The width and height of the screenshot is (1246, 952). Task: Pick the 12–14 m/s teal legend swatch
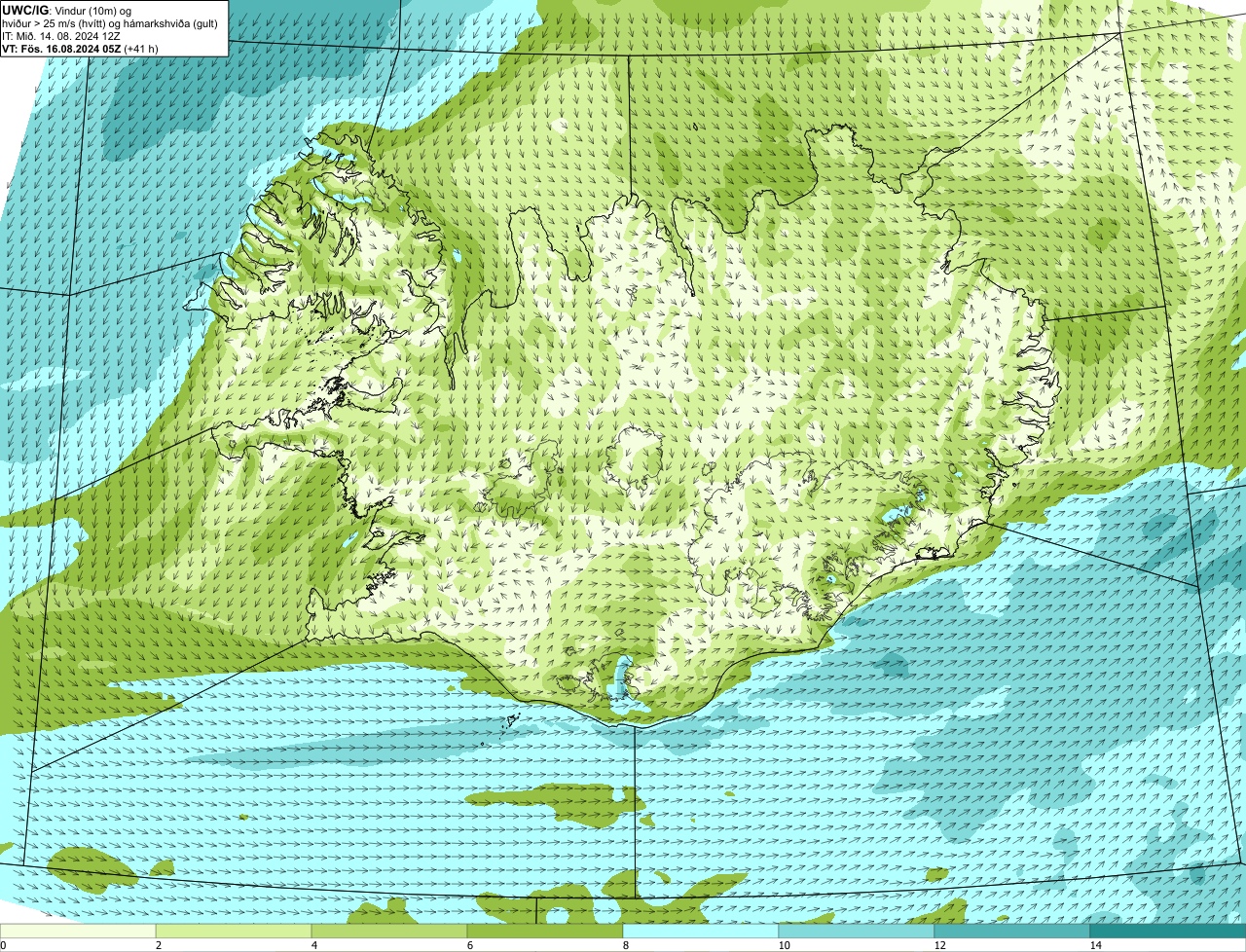(1012, 931)
